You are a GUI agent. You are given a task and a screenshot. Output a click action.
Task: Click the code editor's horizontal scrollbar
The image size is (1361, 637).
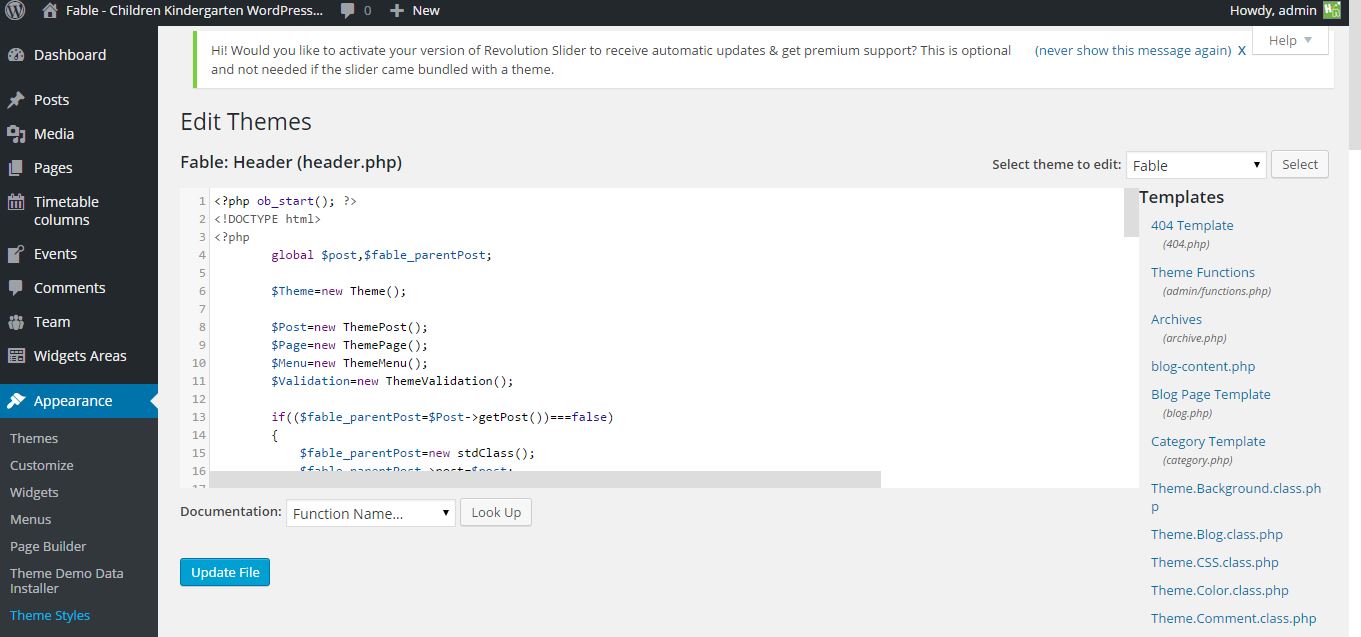coord(545,479)
